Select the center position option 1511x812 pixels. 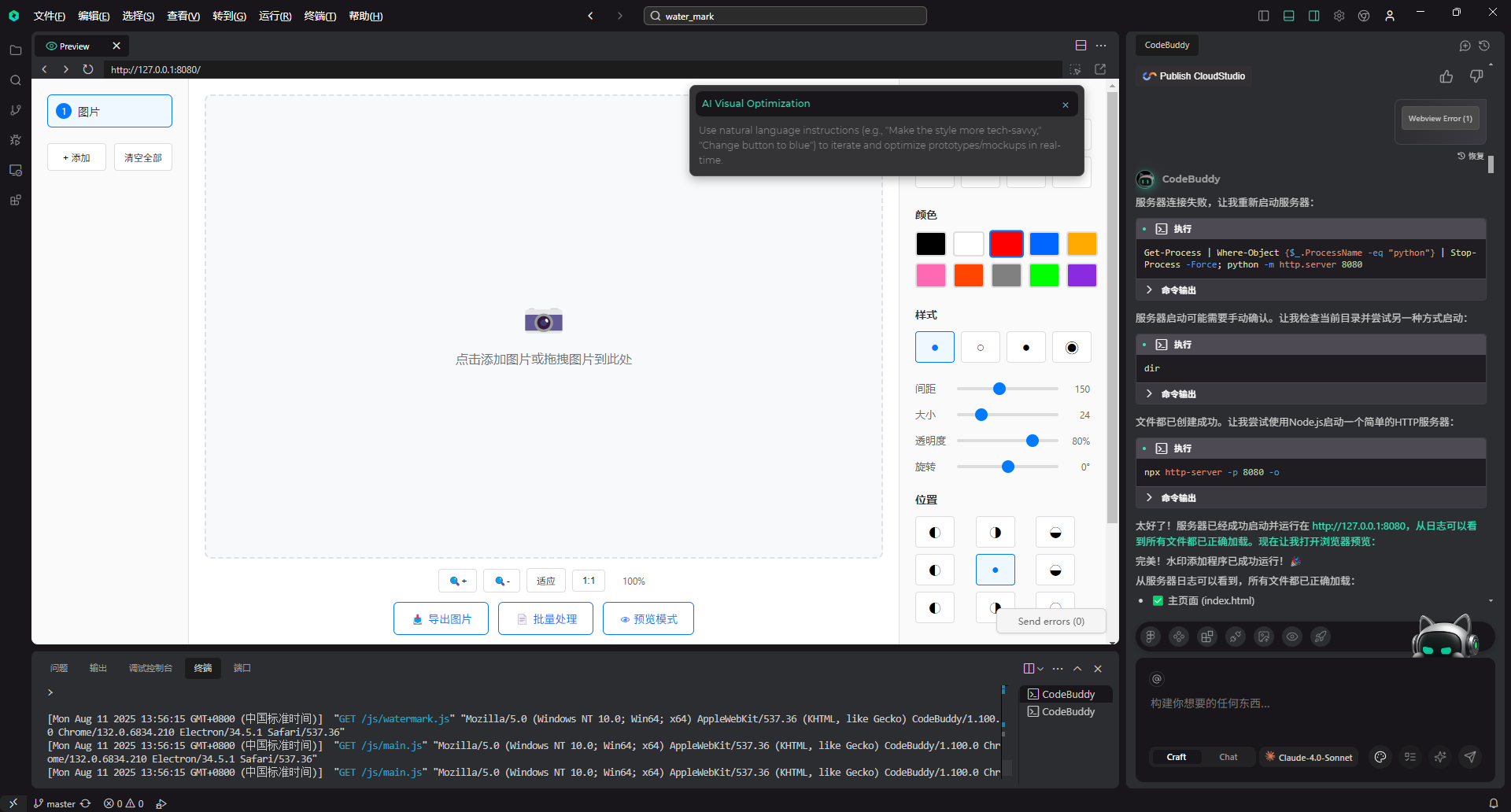[x=996, y=570]
